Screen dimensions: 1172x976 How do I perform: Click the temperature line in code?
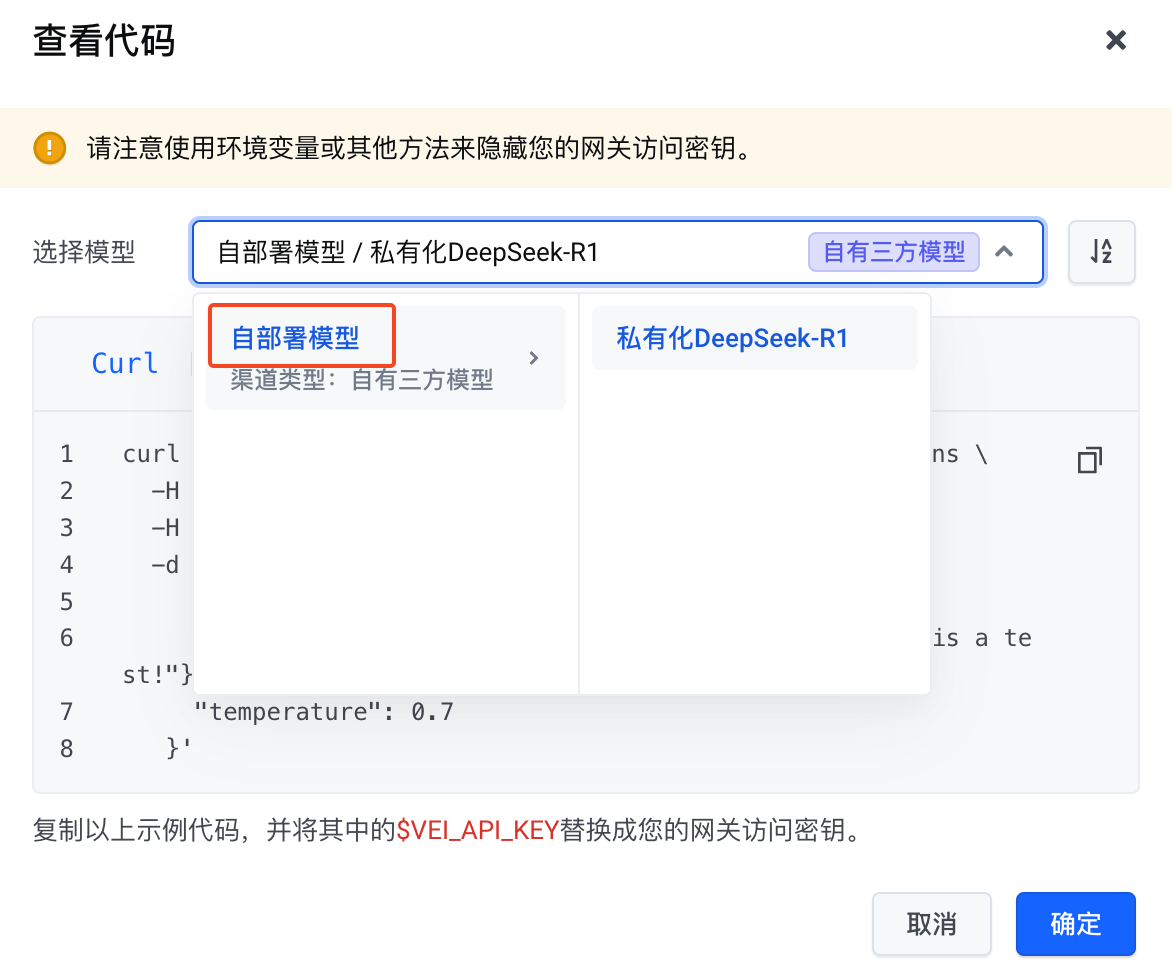[x=323, y=712]
